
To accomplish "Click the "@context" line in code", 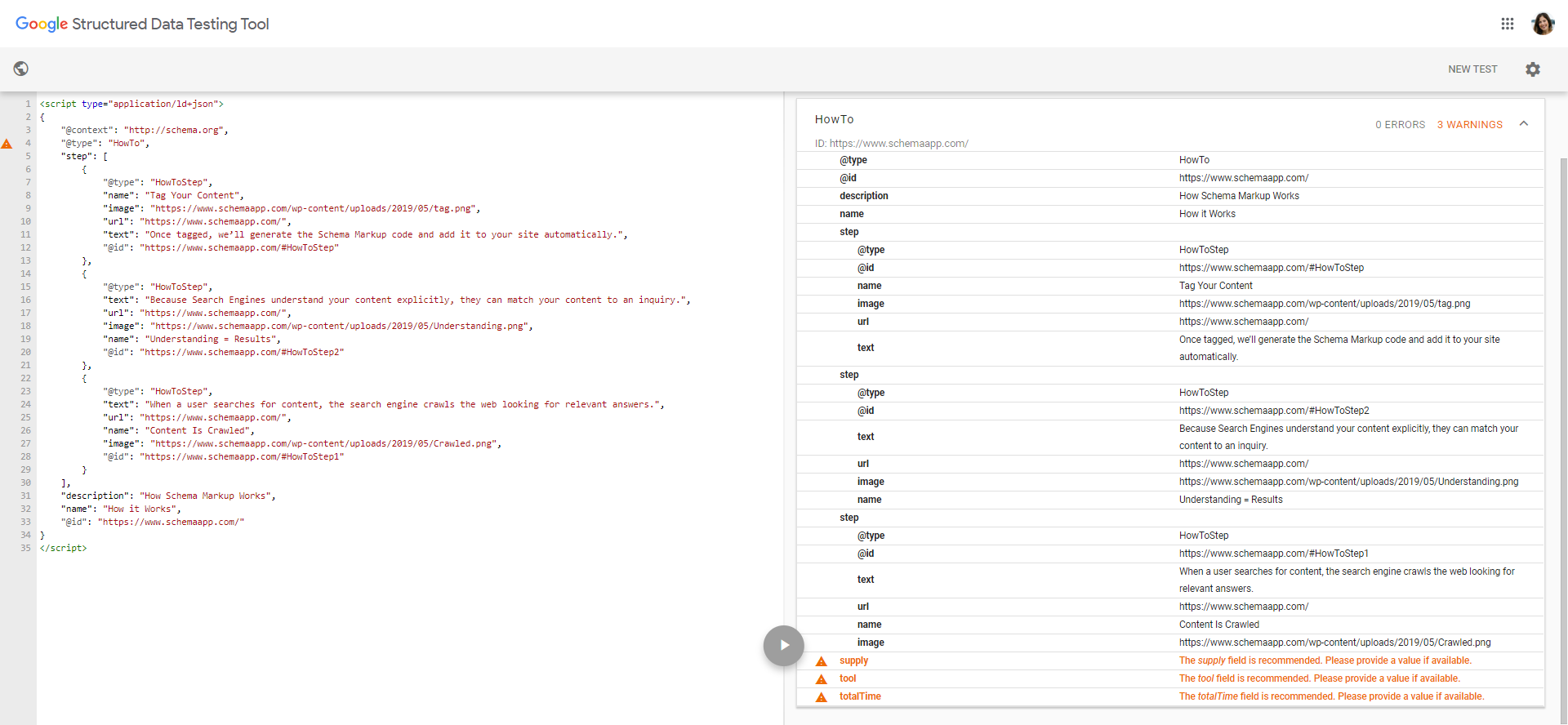I will point(145,130).
